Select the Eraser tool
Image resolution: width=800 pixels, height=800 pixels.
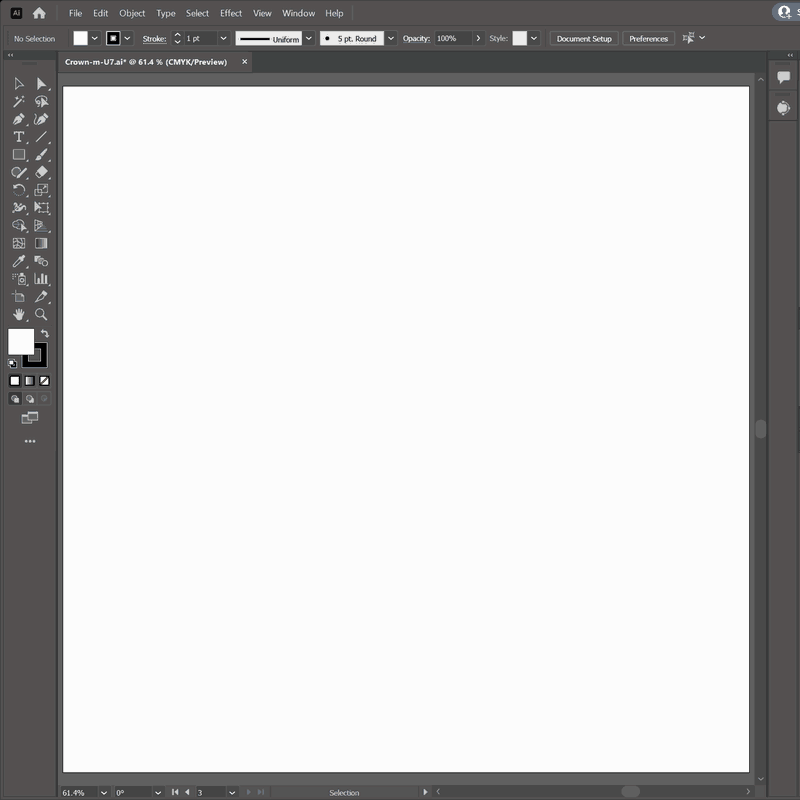pos(41,172)
